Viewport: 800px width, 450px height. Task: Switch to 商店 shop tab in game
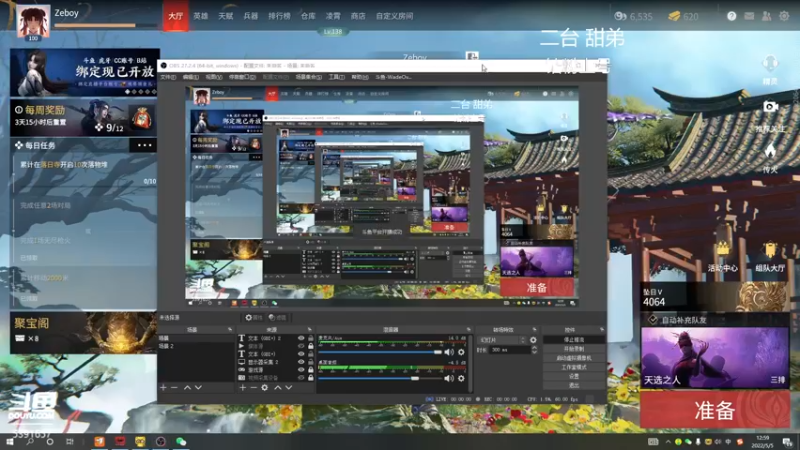point(358,16)
